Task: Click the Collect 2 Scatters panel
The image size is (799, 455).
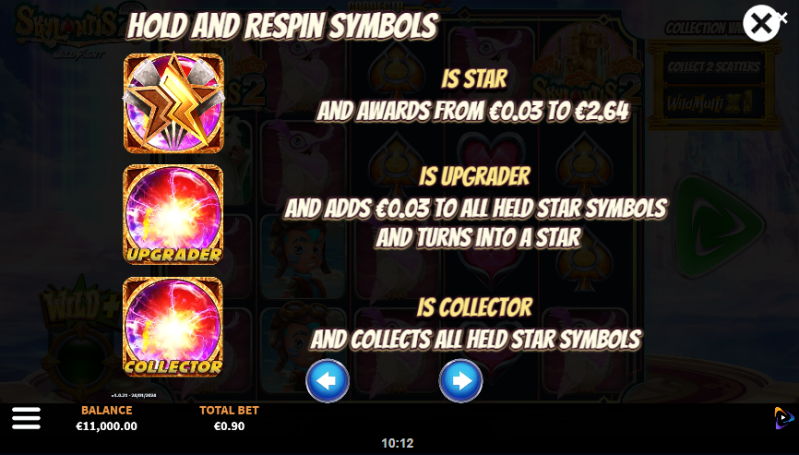Action: tap(713, 67)
